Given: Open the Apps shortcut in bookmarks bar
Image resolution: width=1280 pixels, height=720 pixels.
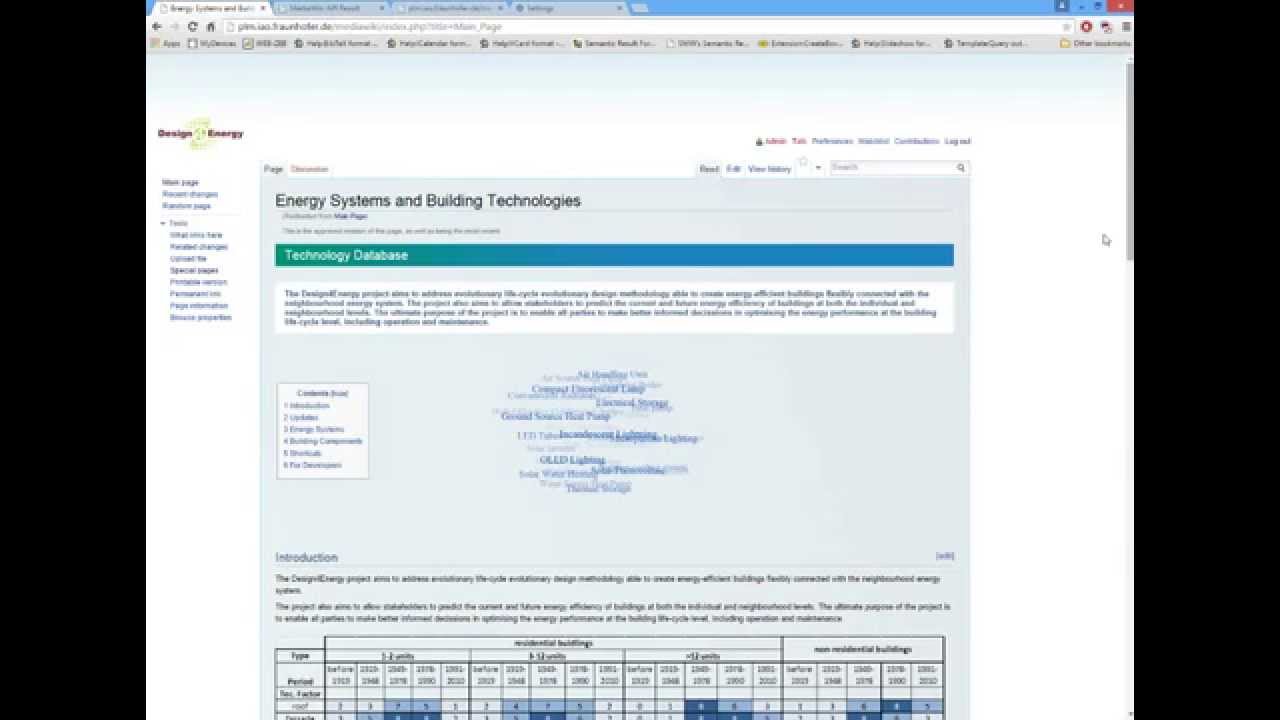Looking at the screenshot, I should tap(167, 43).
